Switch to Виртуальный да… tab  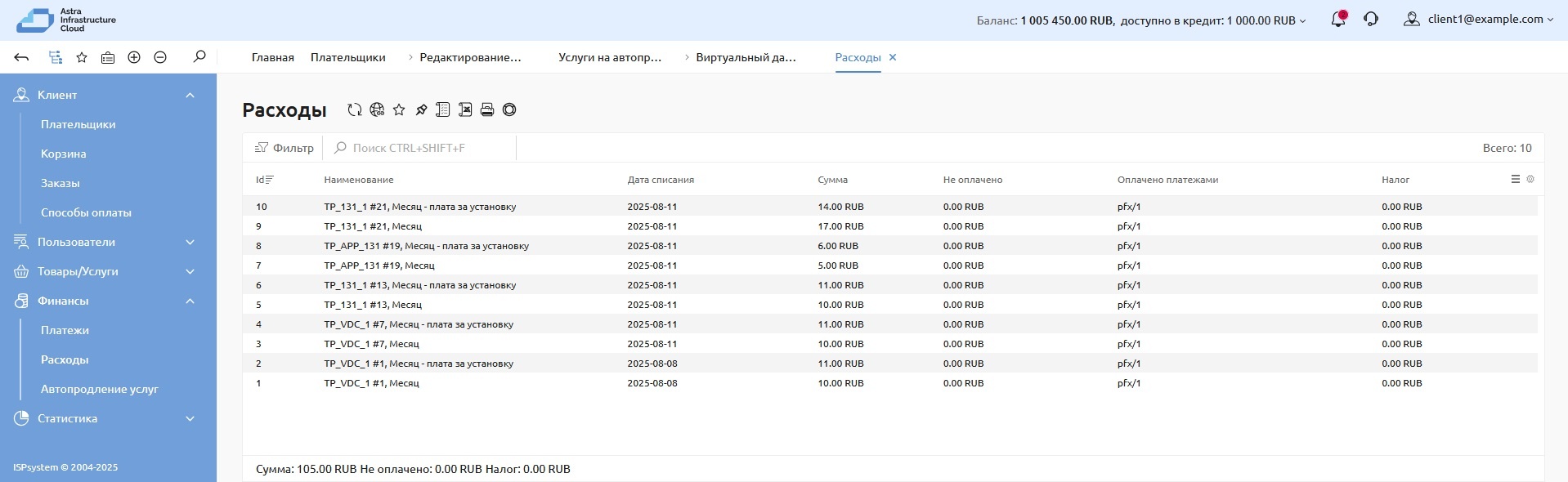click(x=746, y=57)
